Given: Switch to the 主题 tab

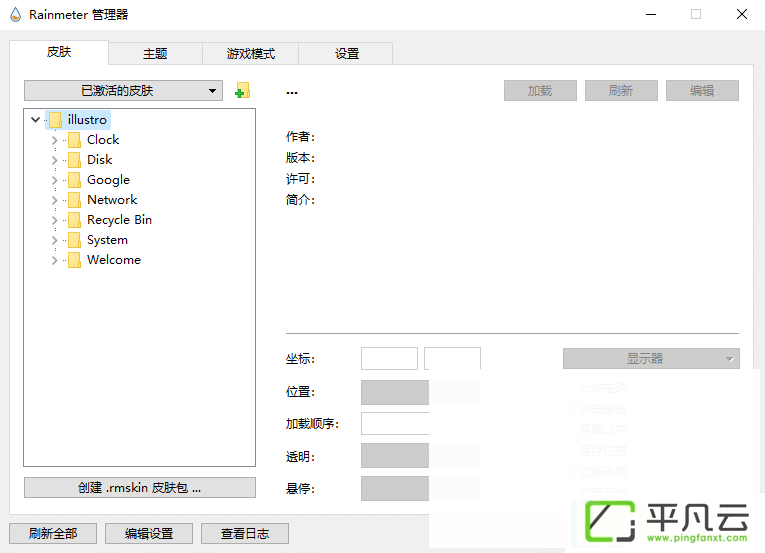Looking at the screenshot, I should (x=155, y=54).
